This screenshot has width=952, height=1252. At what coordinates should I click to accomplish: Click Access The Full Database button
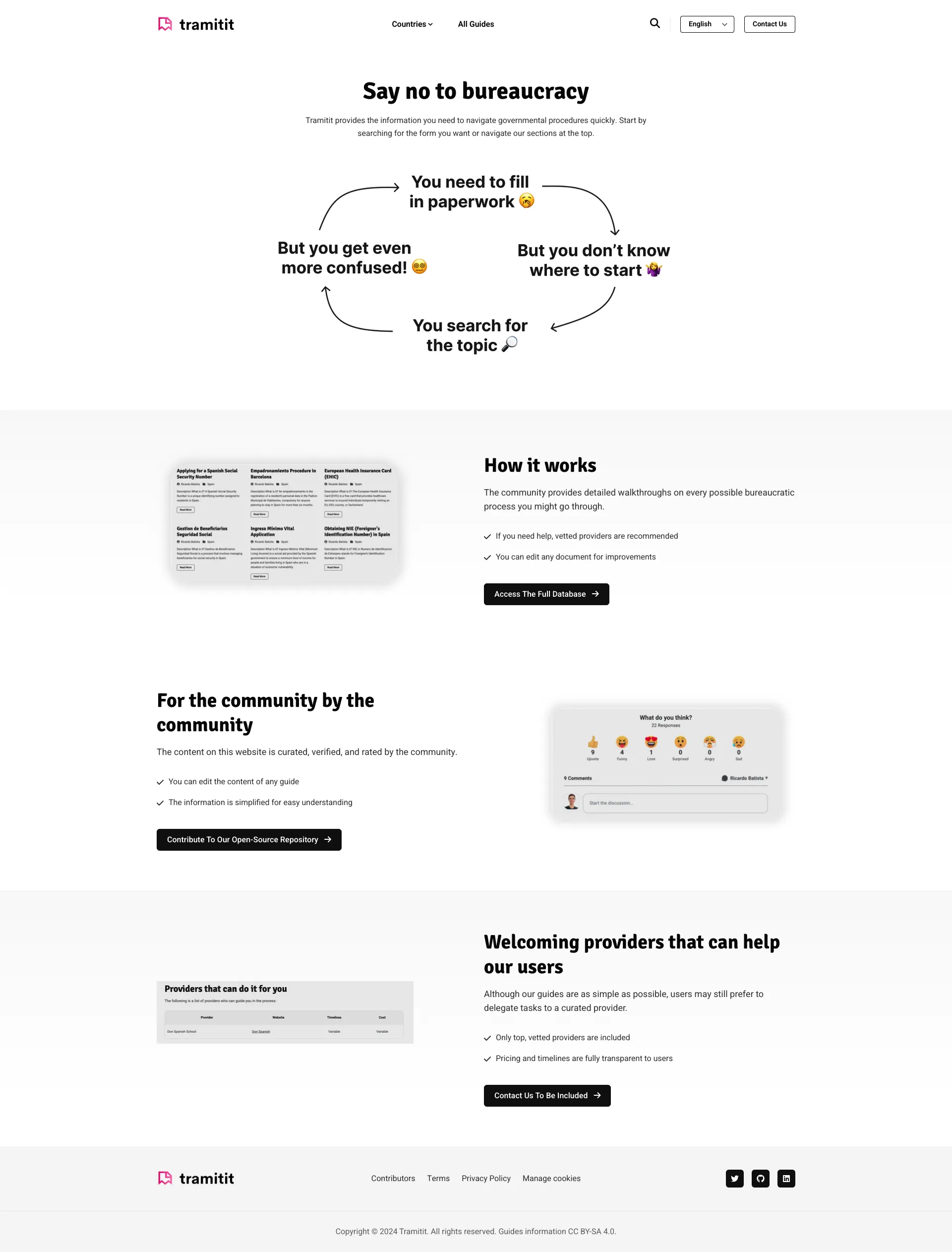(x=546, y=594)
